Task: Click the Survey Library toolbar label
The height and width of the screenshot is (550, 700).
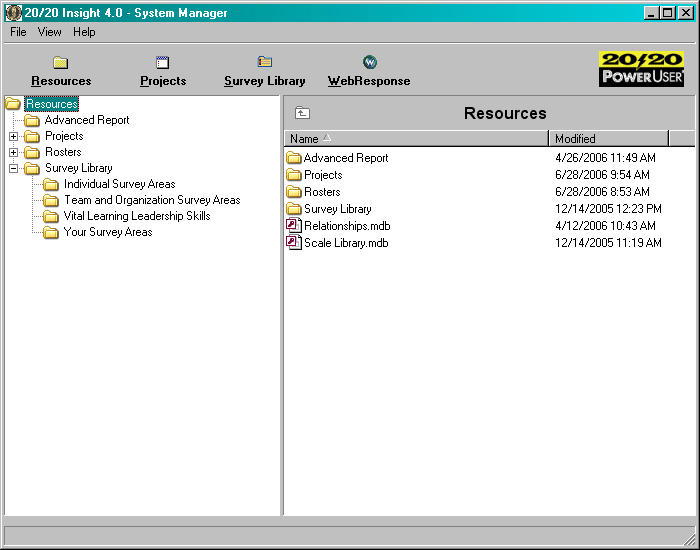Action: click(x=265, y=81)
